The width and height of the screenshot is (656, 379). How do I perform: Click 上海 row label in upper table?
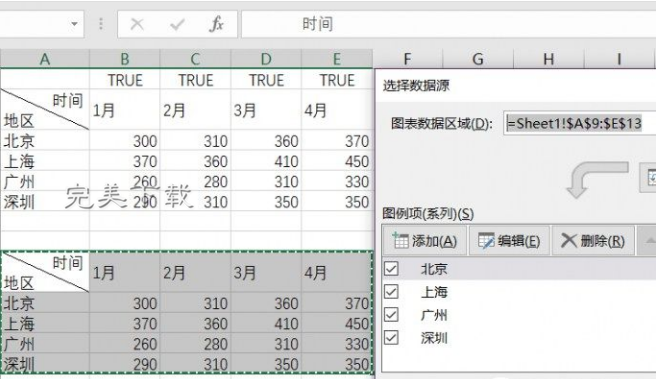coord(45,161)
